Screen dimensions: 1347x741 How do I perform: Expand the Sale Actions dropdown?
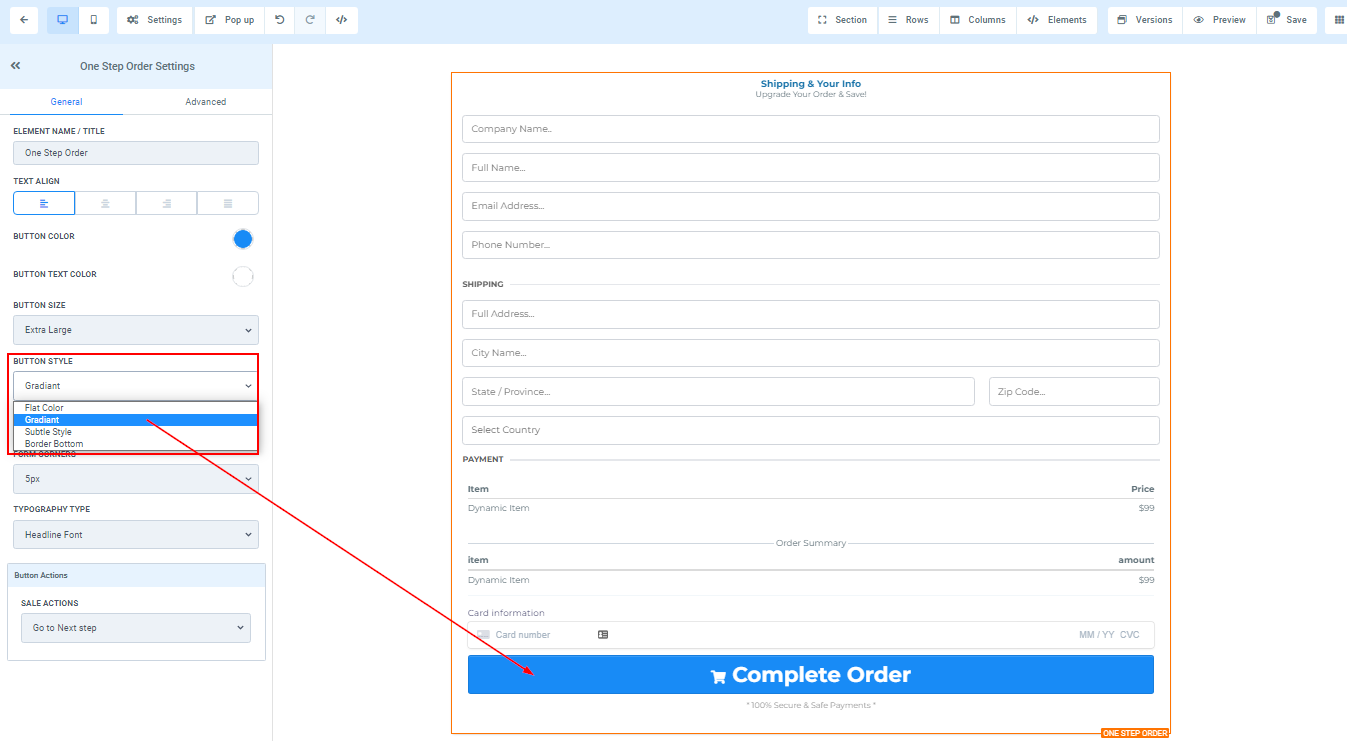coord(136,628)
